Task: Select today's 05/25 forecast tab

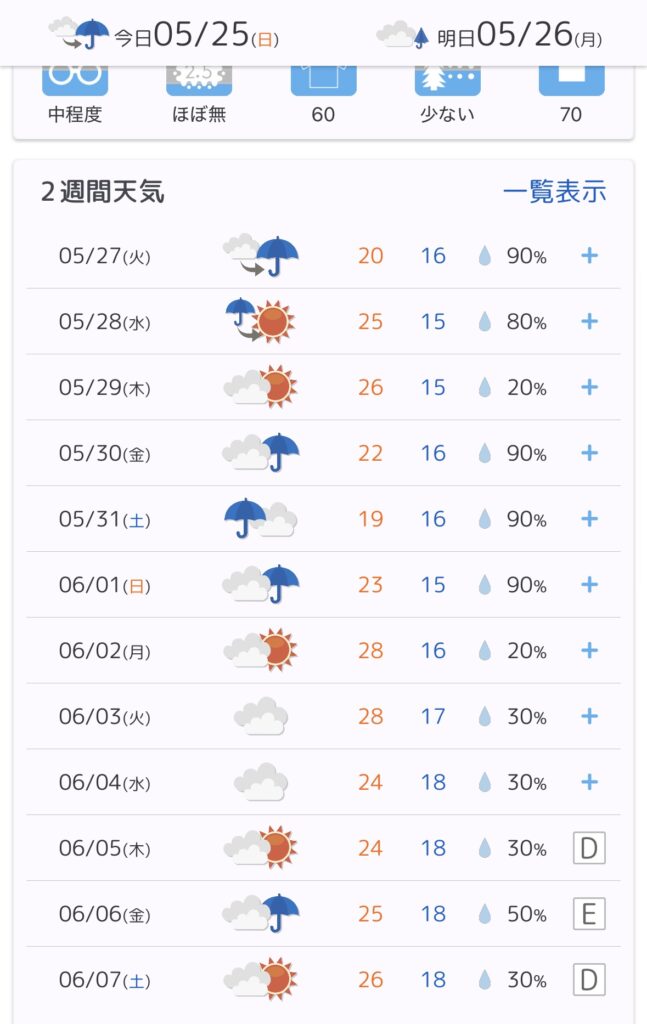Action: pyautogui.click(x=164, y=34)
